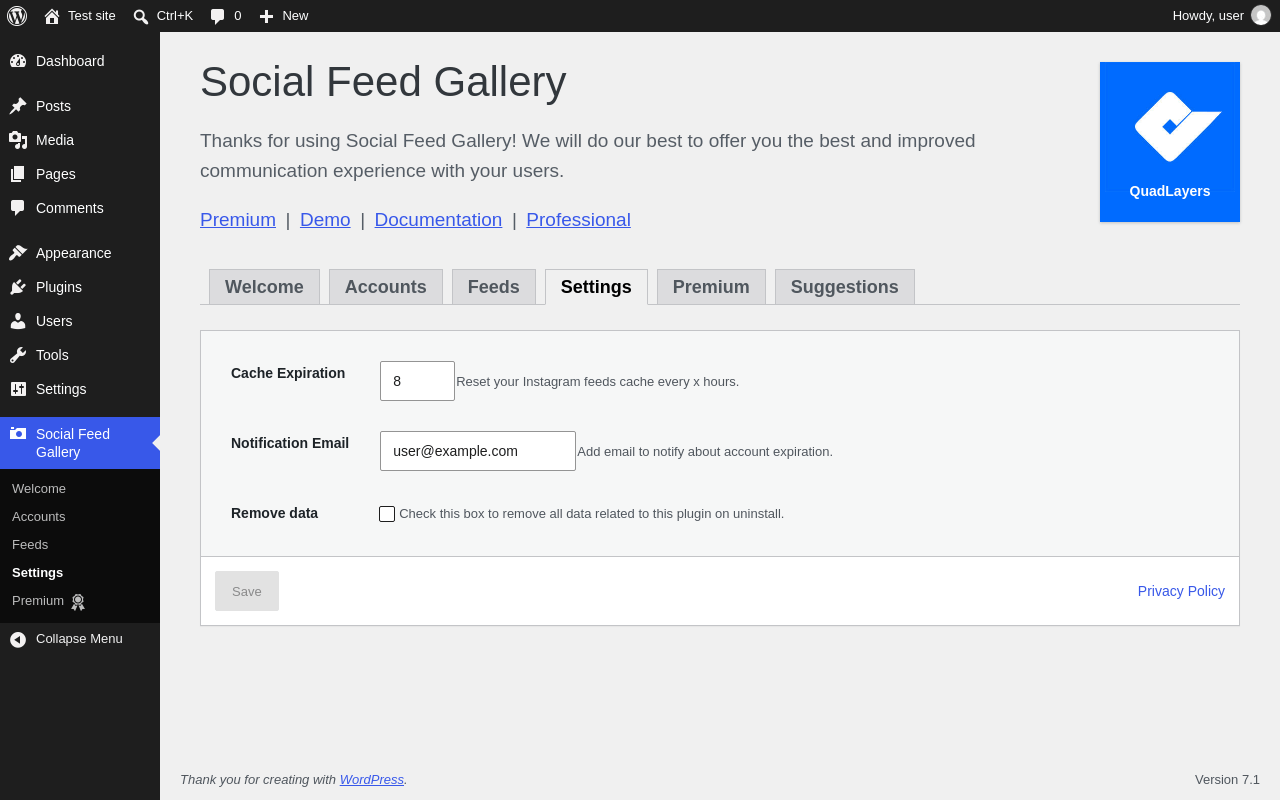Click the Plugins plug icon

pos(18,287)
